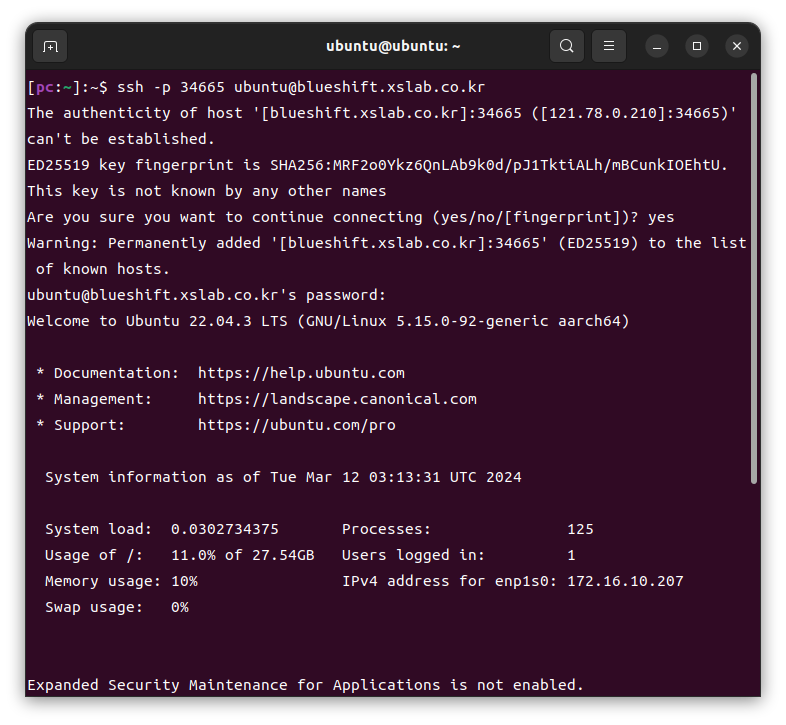
Task: Click the password prompt line
Action: (x=206, y=295)
